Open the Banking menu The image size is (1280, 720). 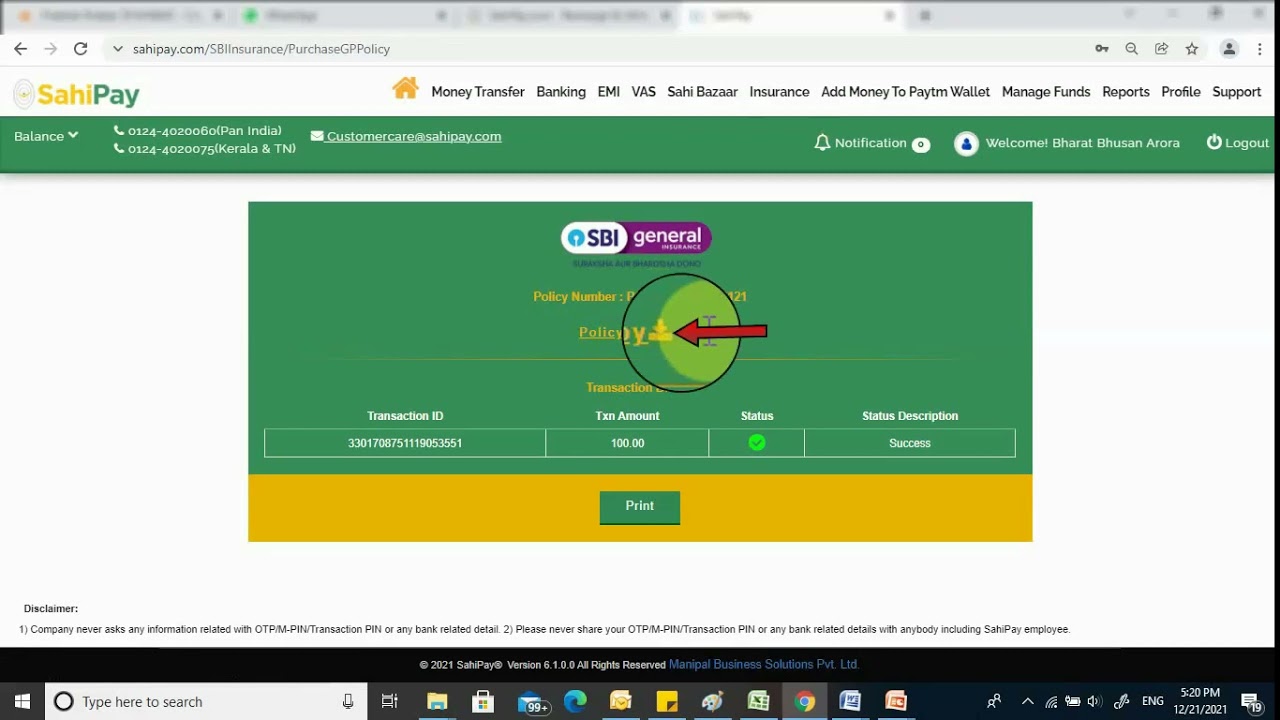pos(561,92)
